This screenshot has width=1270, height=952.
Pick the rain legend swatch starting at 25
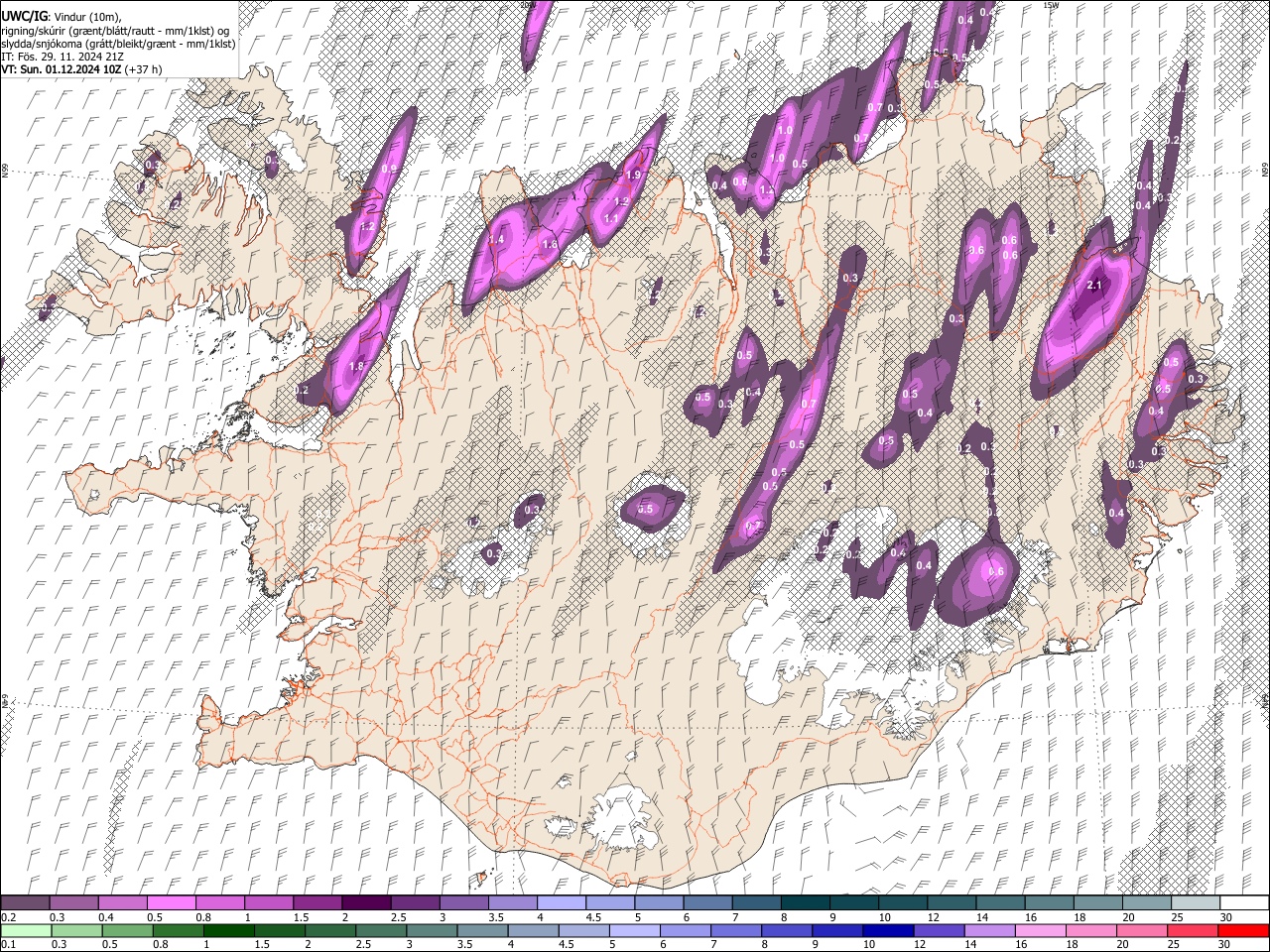1194,930
